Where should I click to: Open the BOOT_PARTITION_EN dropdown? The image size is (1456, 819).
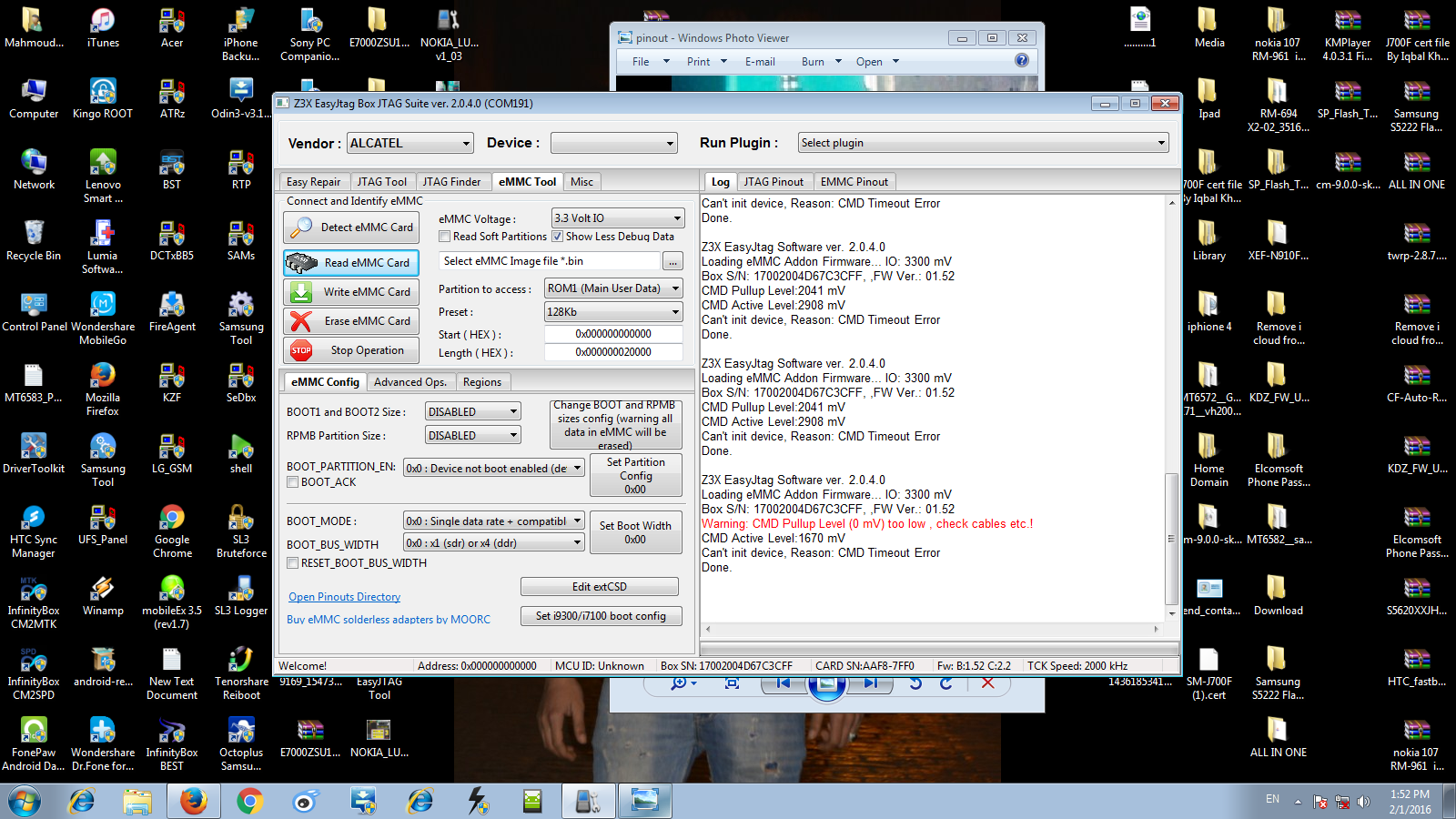pos(493,469)
